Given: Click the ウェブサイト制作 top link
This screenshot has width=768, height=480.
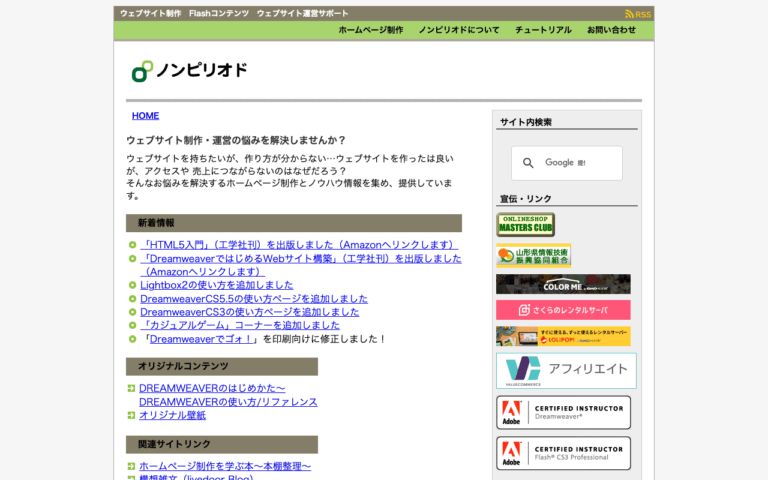Looking at the screenshot, I should point(150,14).
